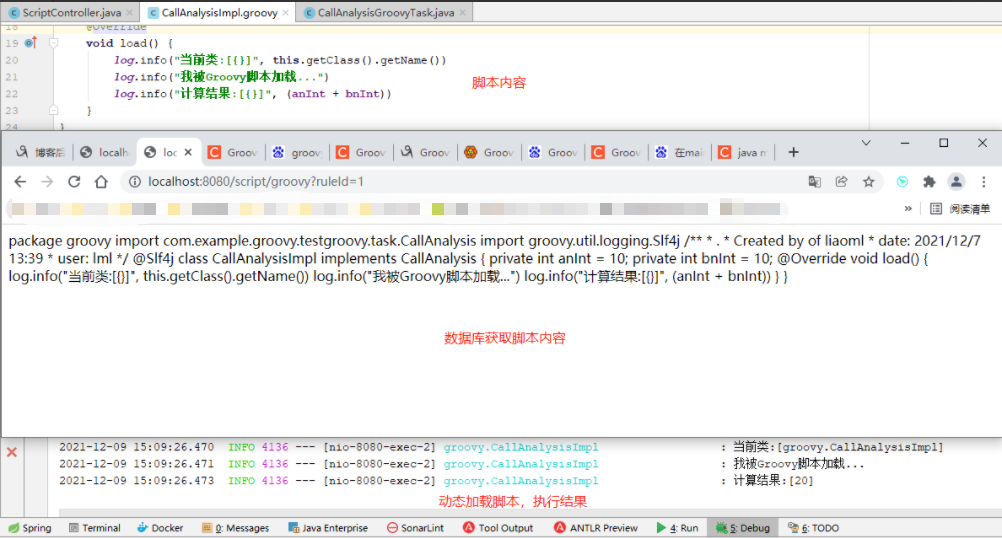Open the browser profile avatar
This screenshot has height=538, width=1002.
click(x=956, y=181)
